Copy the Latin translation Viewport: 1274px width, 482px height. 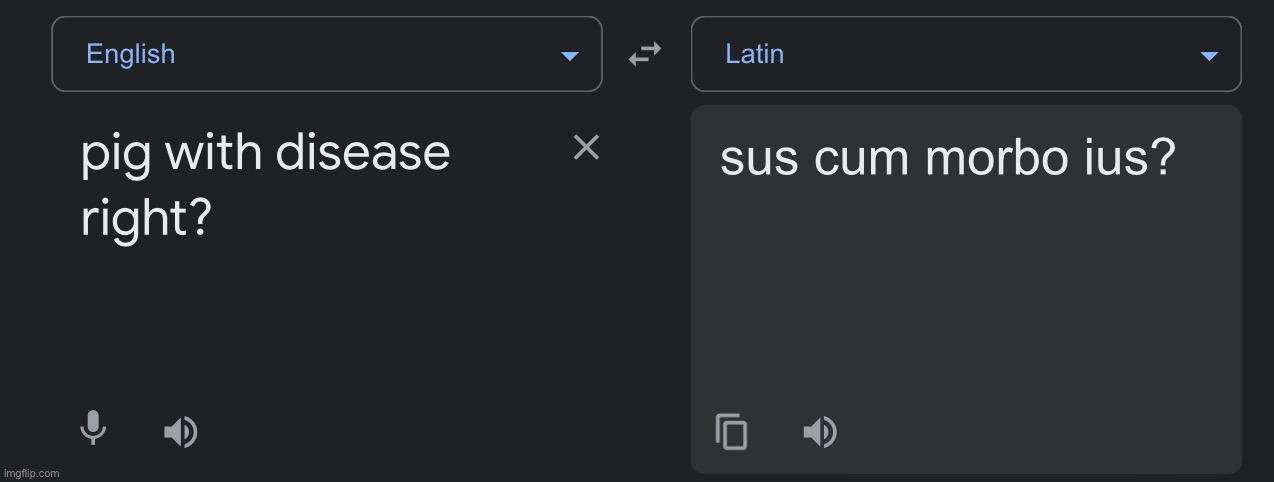(x=731, y=432)
